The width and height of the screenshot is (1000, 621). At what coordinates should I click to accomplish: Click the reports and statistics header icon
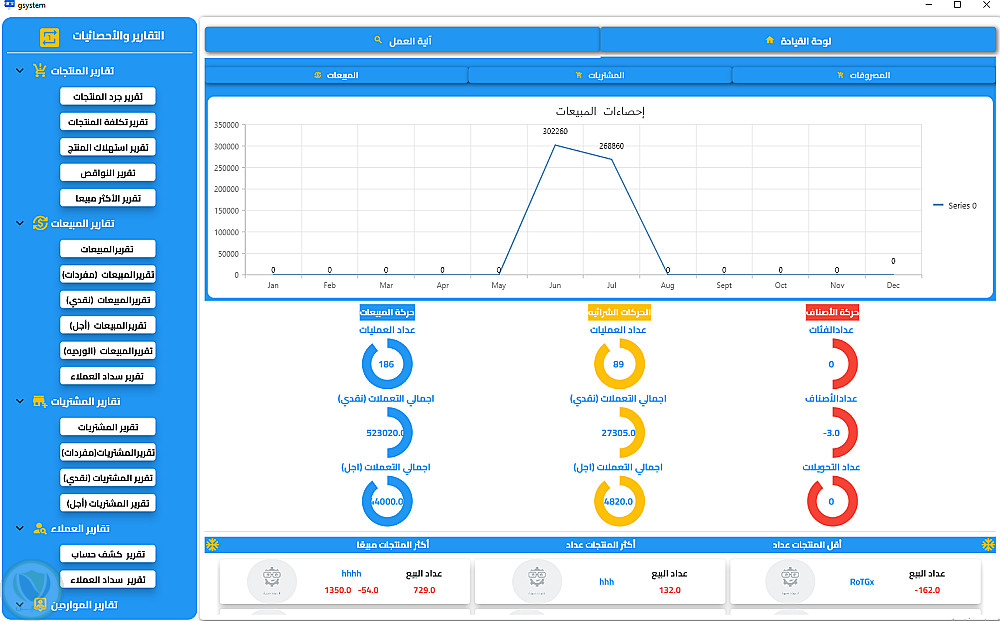(x=49, y=36)
